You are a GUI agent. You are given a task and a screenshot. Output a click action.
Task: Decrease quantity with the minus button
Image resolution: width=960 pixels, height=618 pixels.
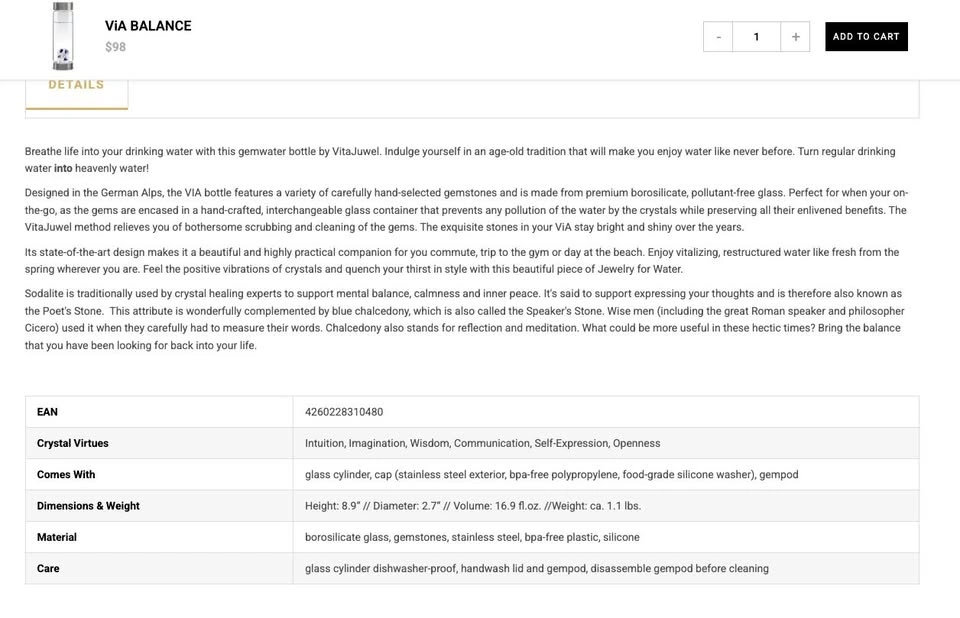coord(718,37)
